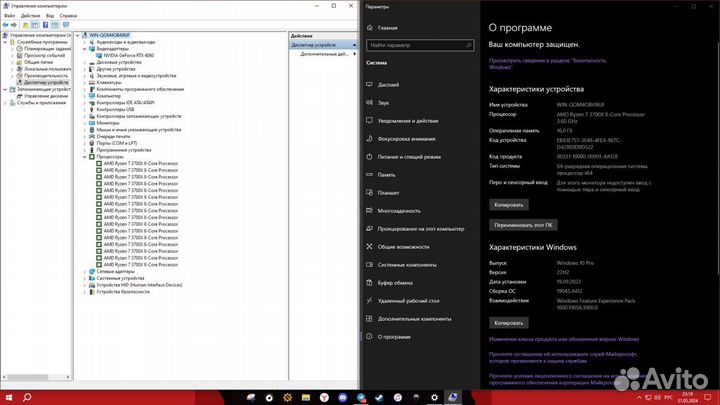Click the Переименовать этот ПК button
This screenshot has width=720, height=405.
(x=522, y=225)
